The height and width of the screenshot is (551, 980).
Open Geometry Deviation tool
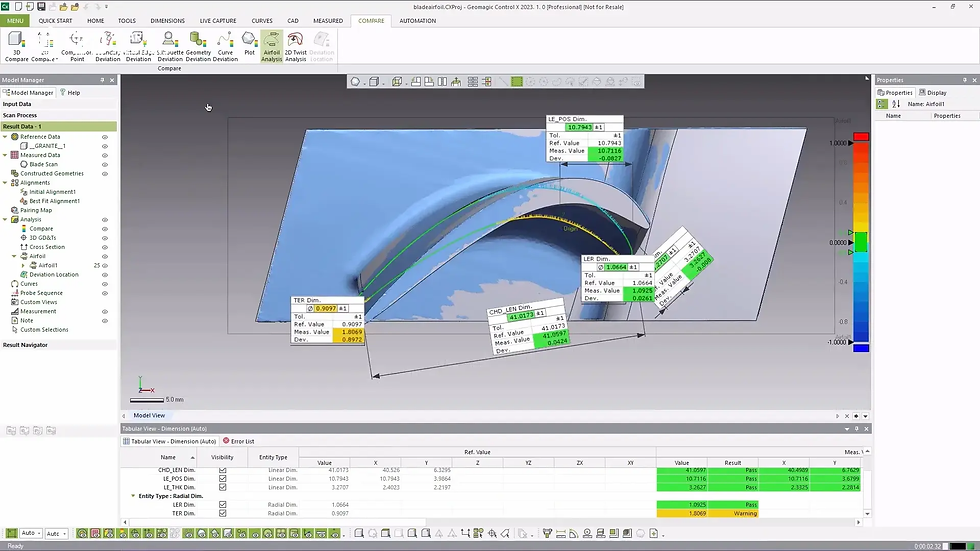pyautogui.click(x=198, y=46)
